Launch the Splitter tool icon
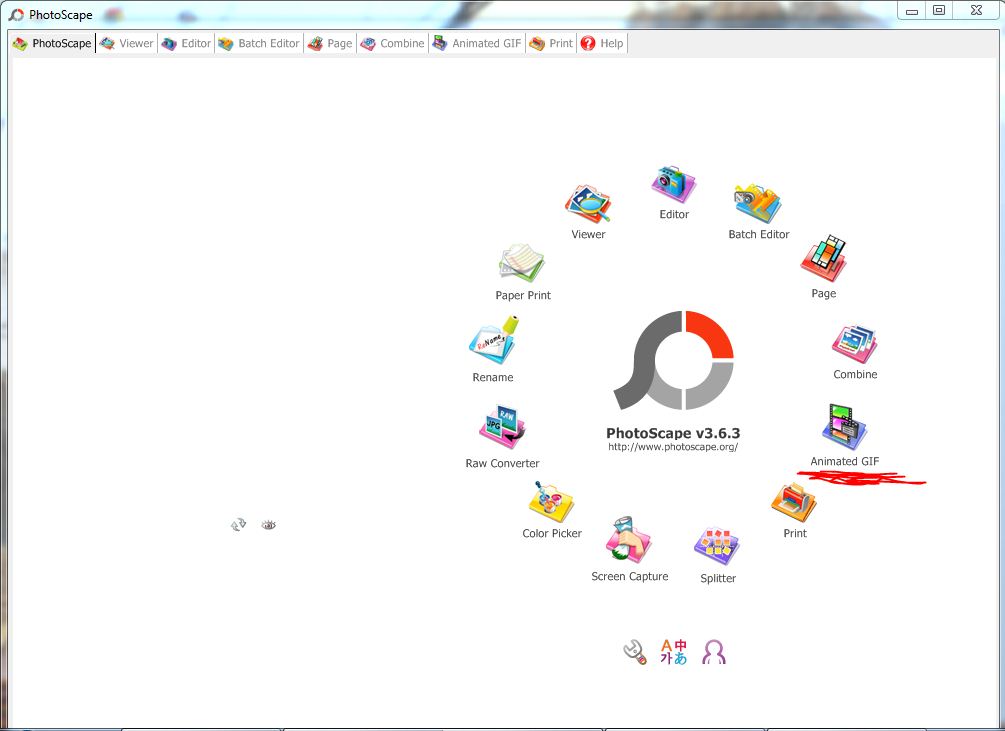Viewport: 1005px width, 731px height. click(x=717, y=546)
